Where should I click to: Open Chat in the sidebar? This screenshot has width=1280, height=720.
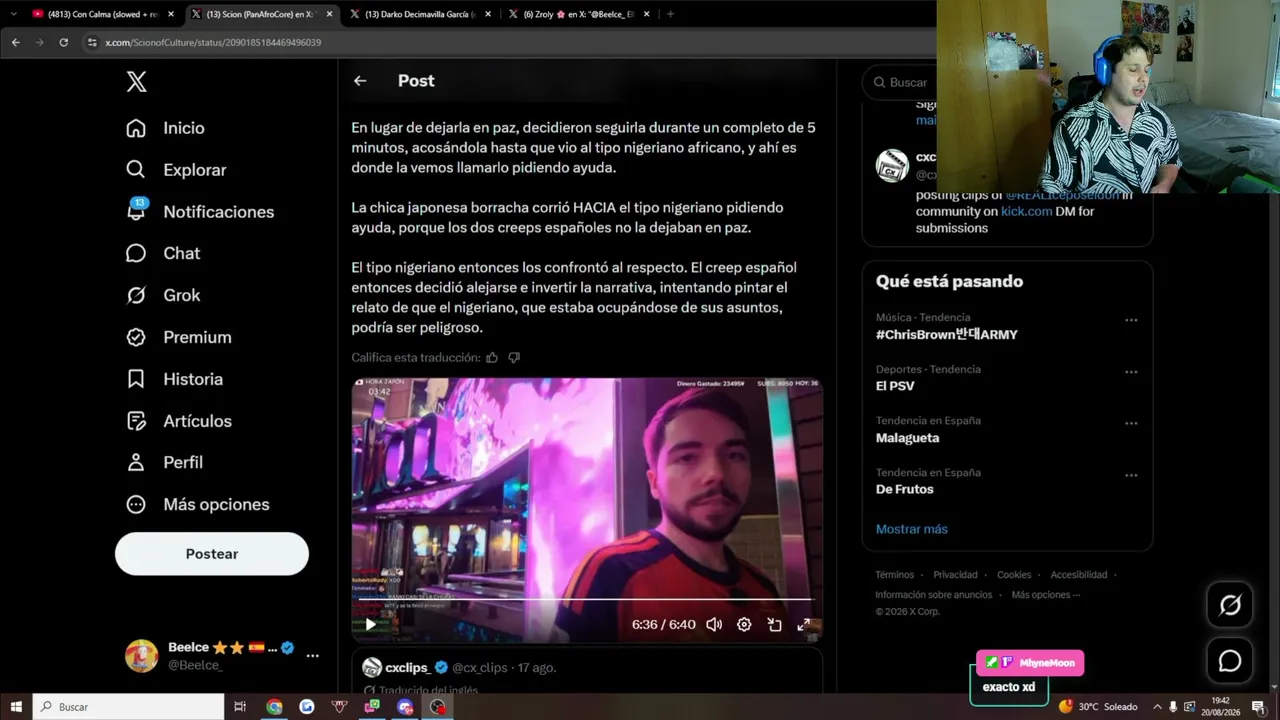[163, 254]
